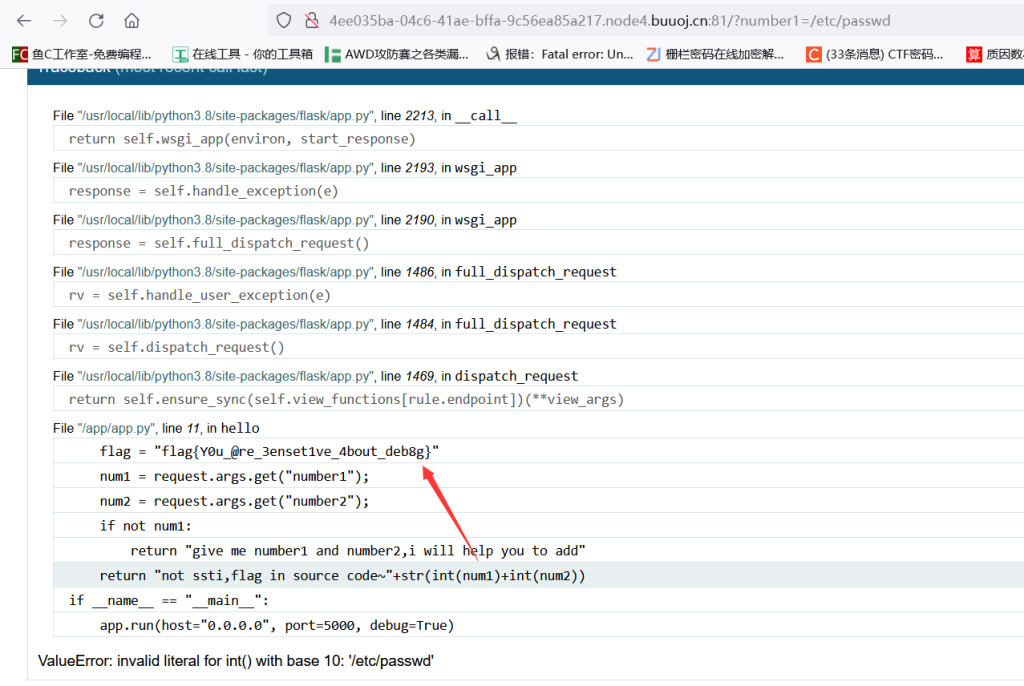Open the 栅栏密码在线加密解密 bookmark
The width and height of the screenshot is (1024, 686).
point(715,54)
